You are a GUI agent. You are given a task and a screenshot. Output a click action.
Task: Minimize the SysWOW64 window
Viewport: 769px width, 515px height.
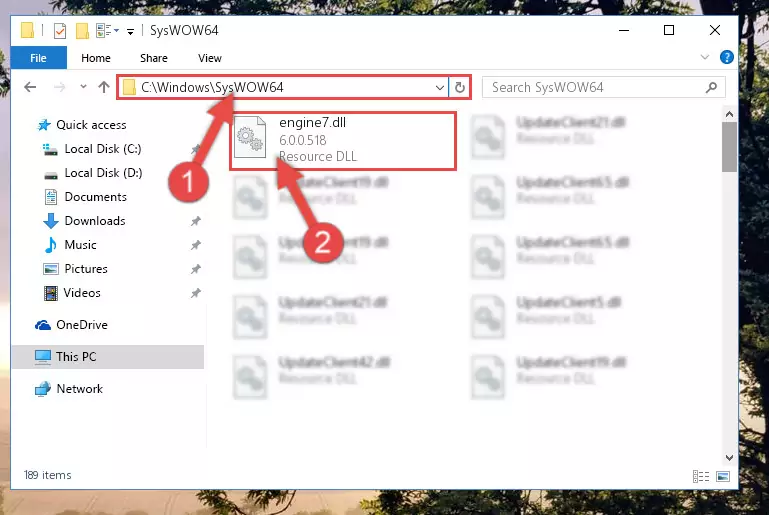click(x=624, y=30)
